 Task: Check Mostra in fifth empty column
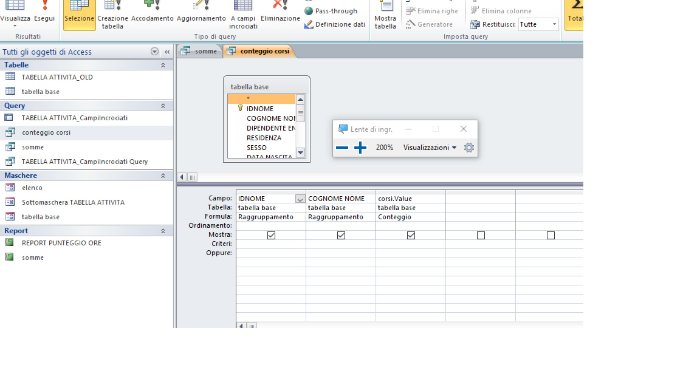551,235
